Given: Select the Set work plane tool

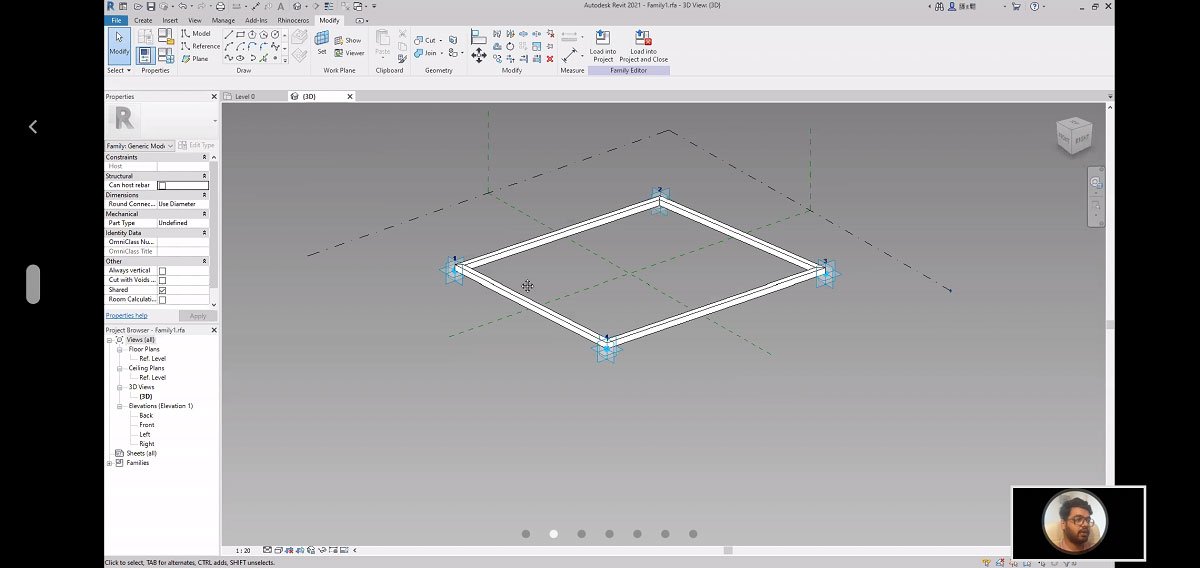Looking at the screenshot, I should coord(322,44).
